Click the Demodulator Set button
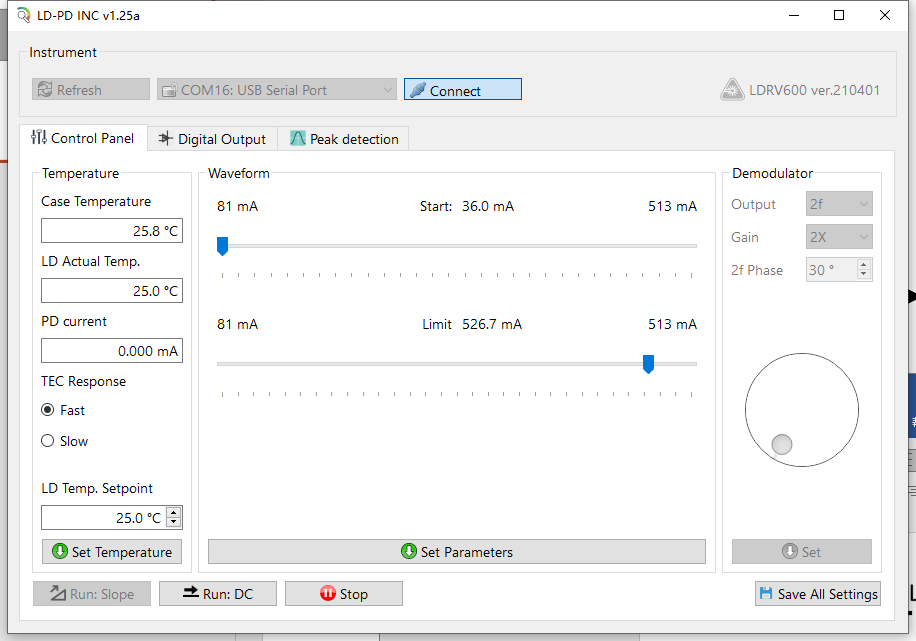 801,552
